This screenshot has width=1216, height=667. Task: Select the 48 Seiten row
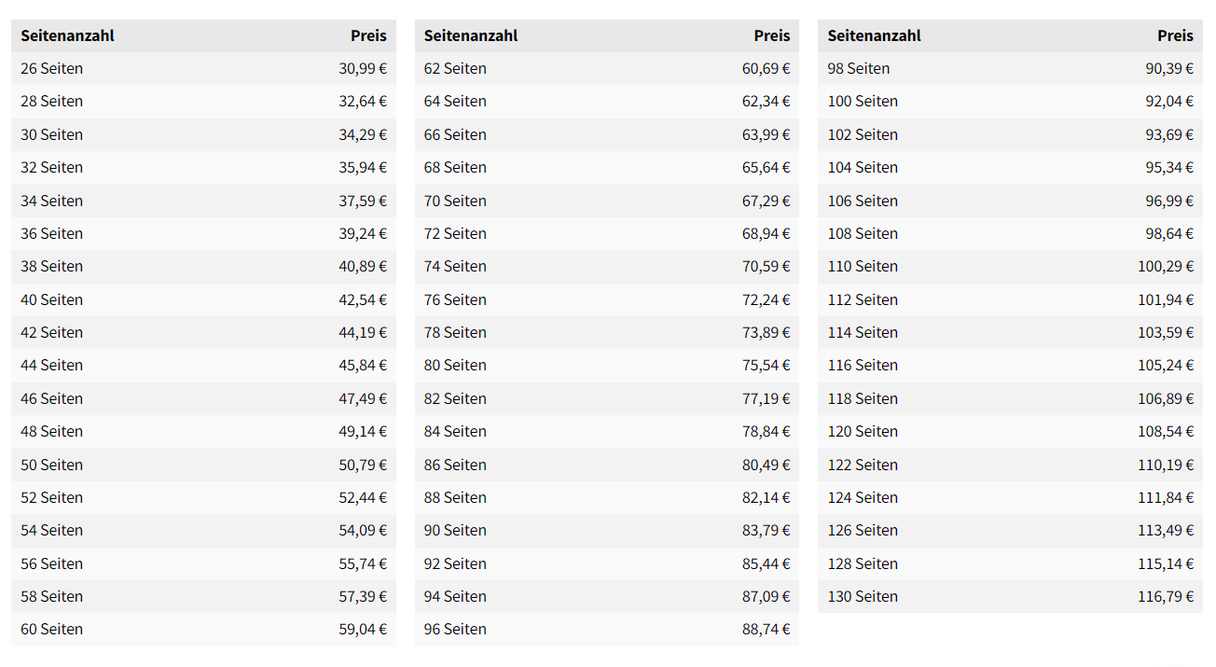(204, 431)
